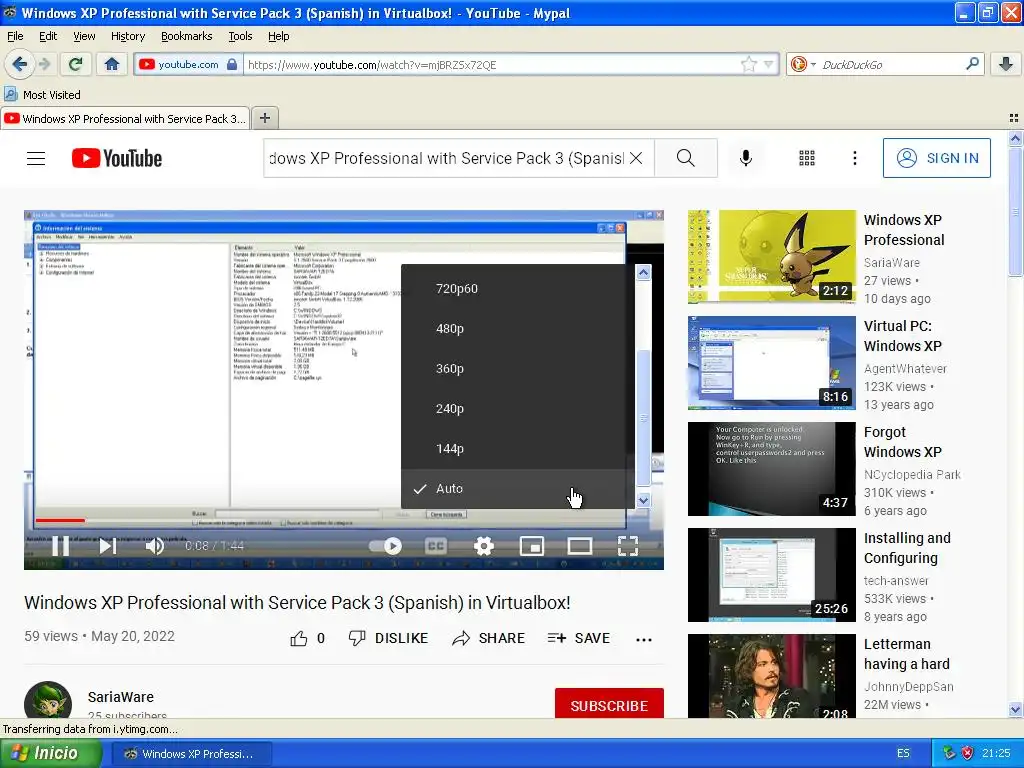Go to the browser Home page

point(112,64)
